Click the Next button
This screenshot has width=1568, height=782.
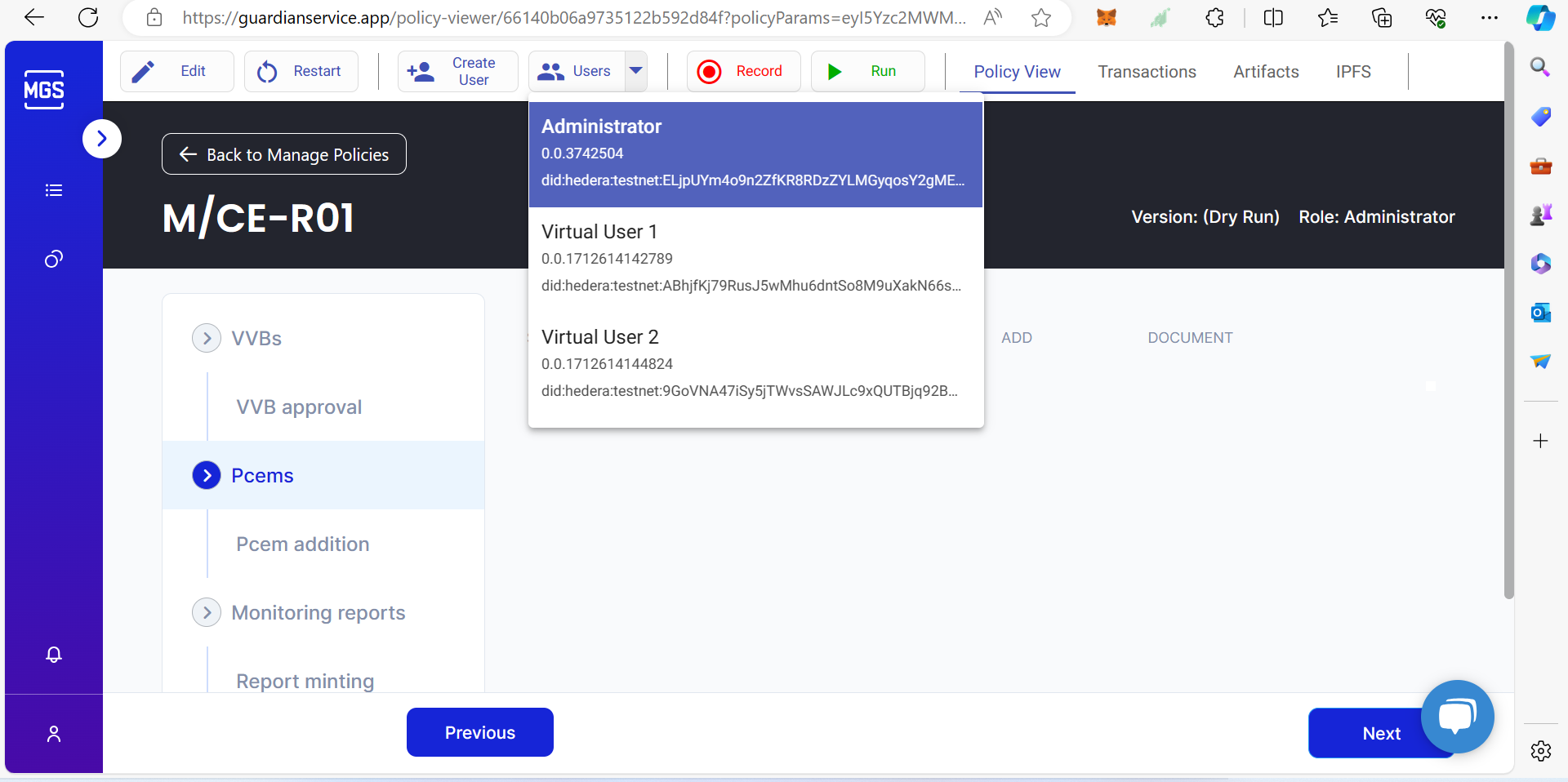(x=1381, y=733)
